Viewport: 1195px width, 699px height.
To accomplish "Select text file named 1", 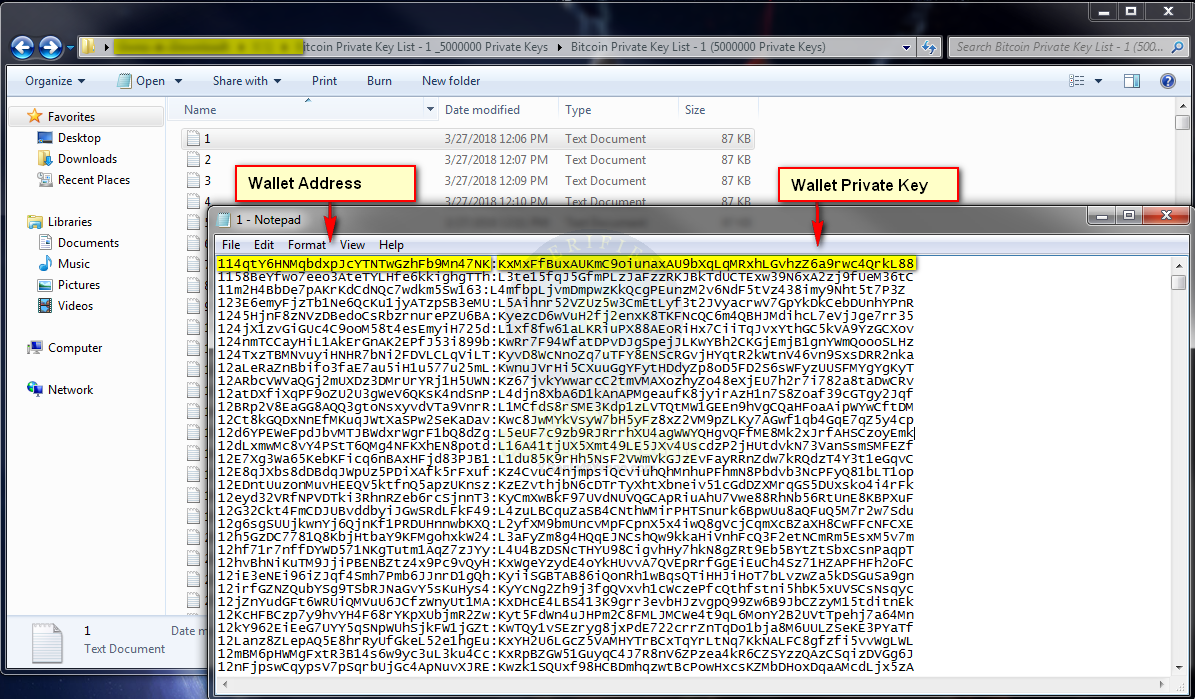I will (468, 139).
